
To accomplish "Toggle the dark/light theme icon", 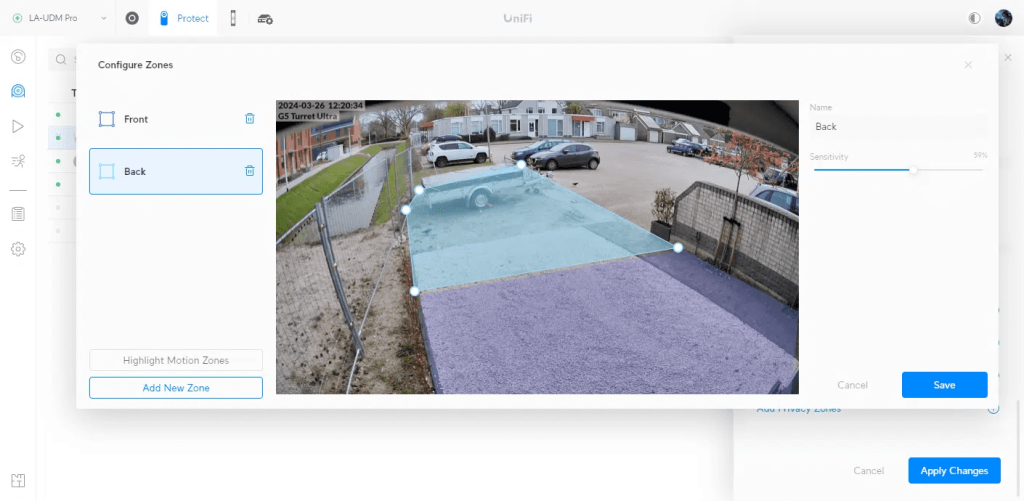I will click(975, 19).
